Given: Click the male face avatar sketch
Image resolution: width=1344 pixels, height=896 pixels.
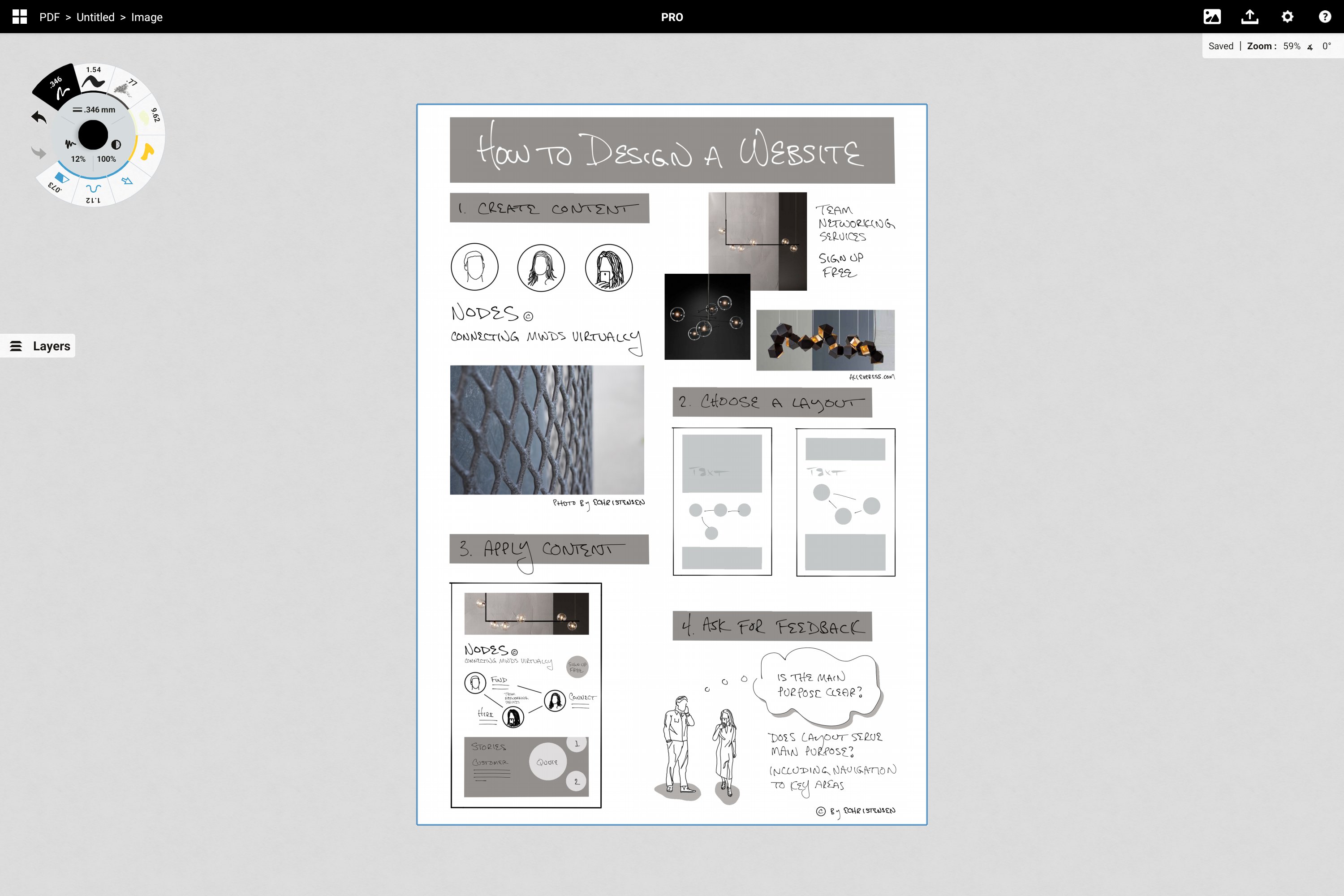Looking at the screenshot, I should [x=475, y=267].
